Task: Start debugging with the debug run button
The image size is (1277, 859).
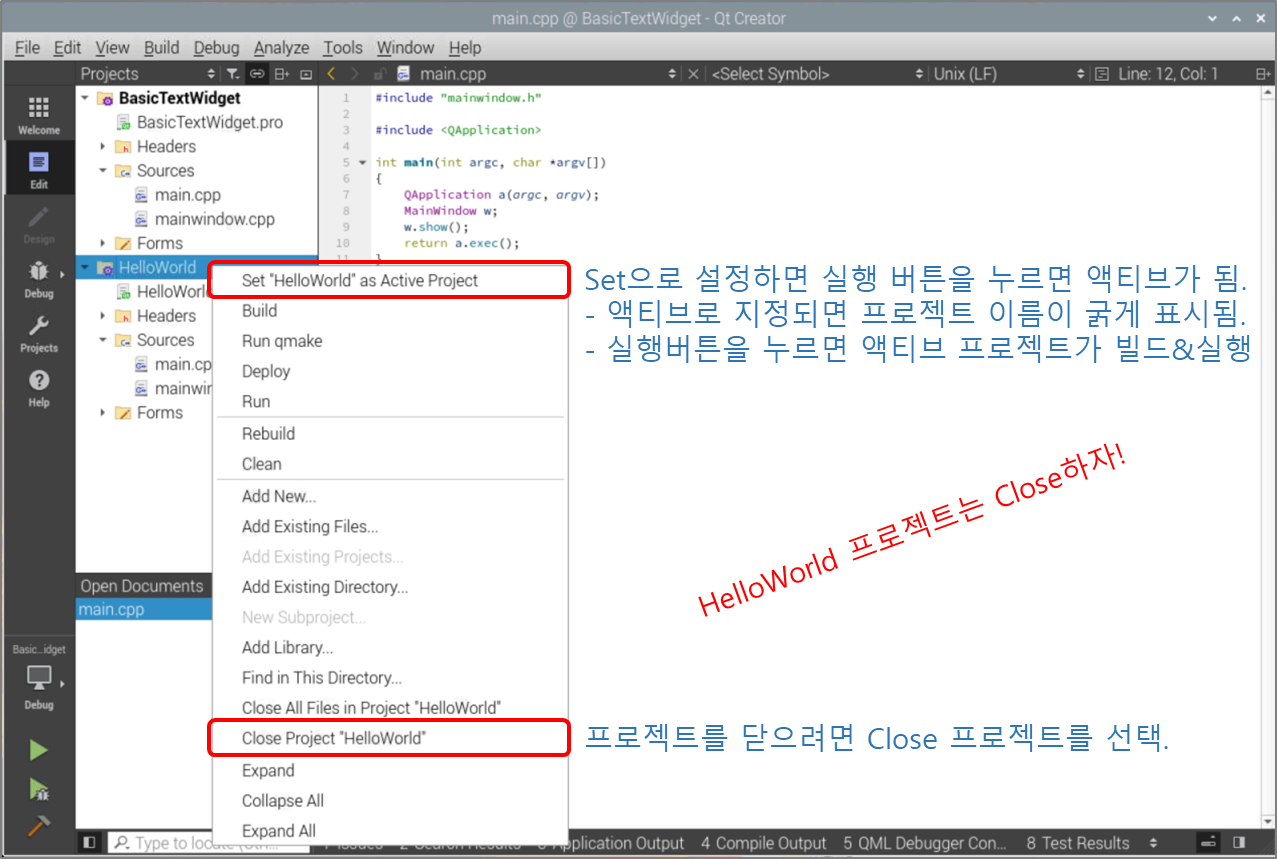Action: (x=38, y=789)
